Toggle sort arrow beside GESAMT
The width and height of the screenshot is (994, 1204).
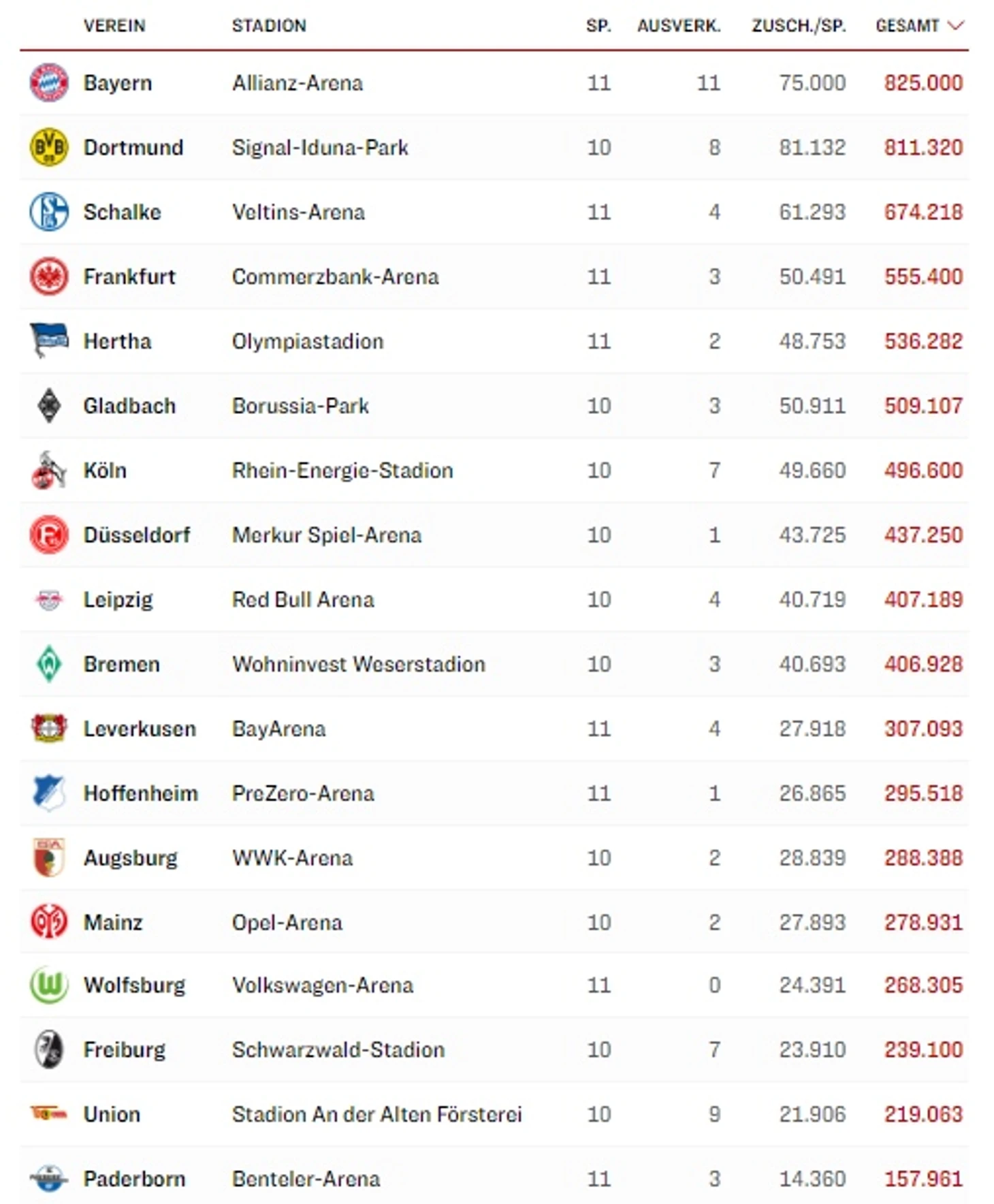point(956,26)
